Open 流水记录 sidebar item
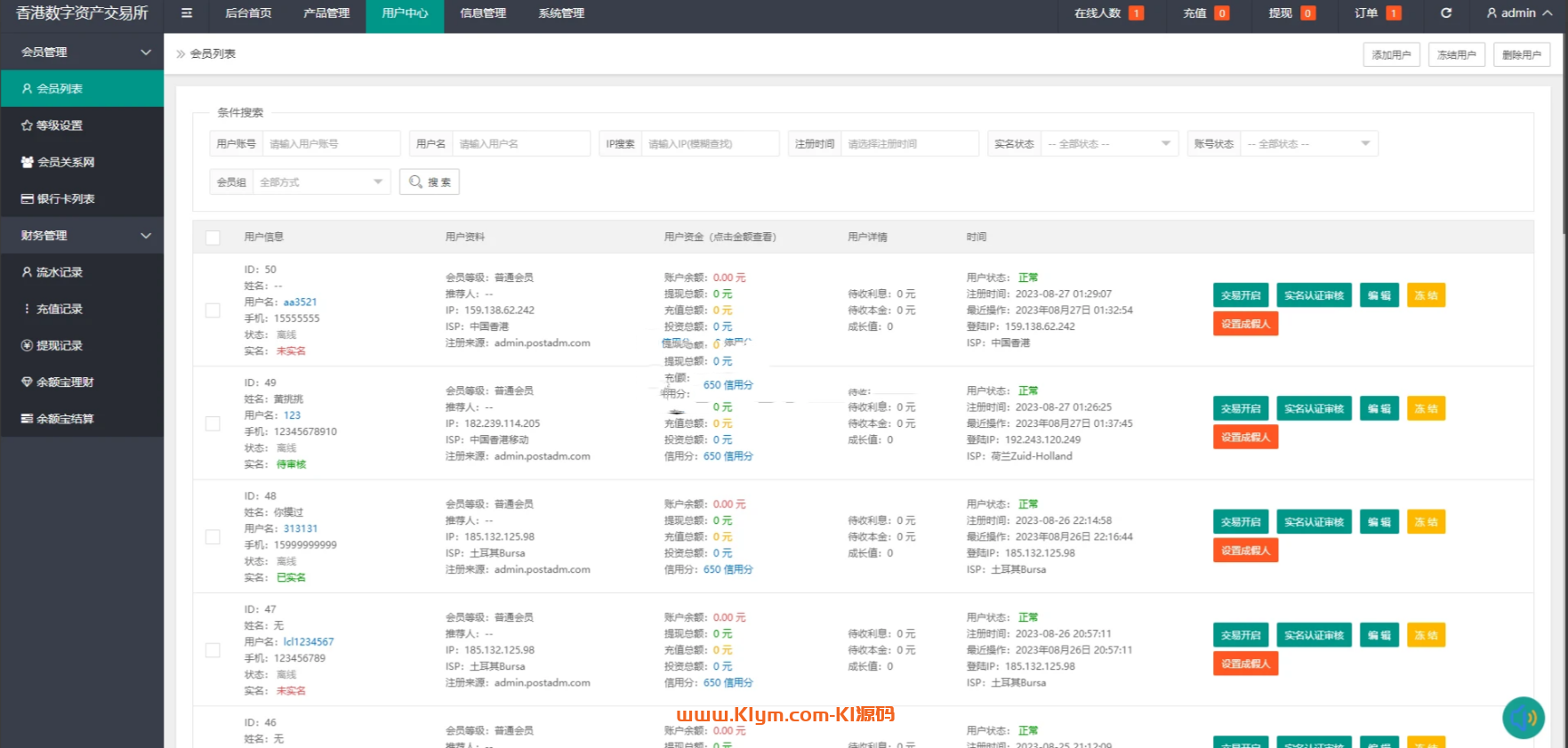Screen dimensions: 1568x748 click(x=59, y=272)
